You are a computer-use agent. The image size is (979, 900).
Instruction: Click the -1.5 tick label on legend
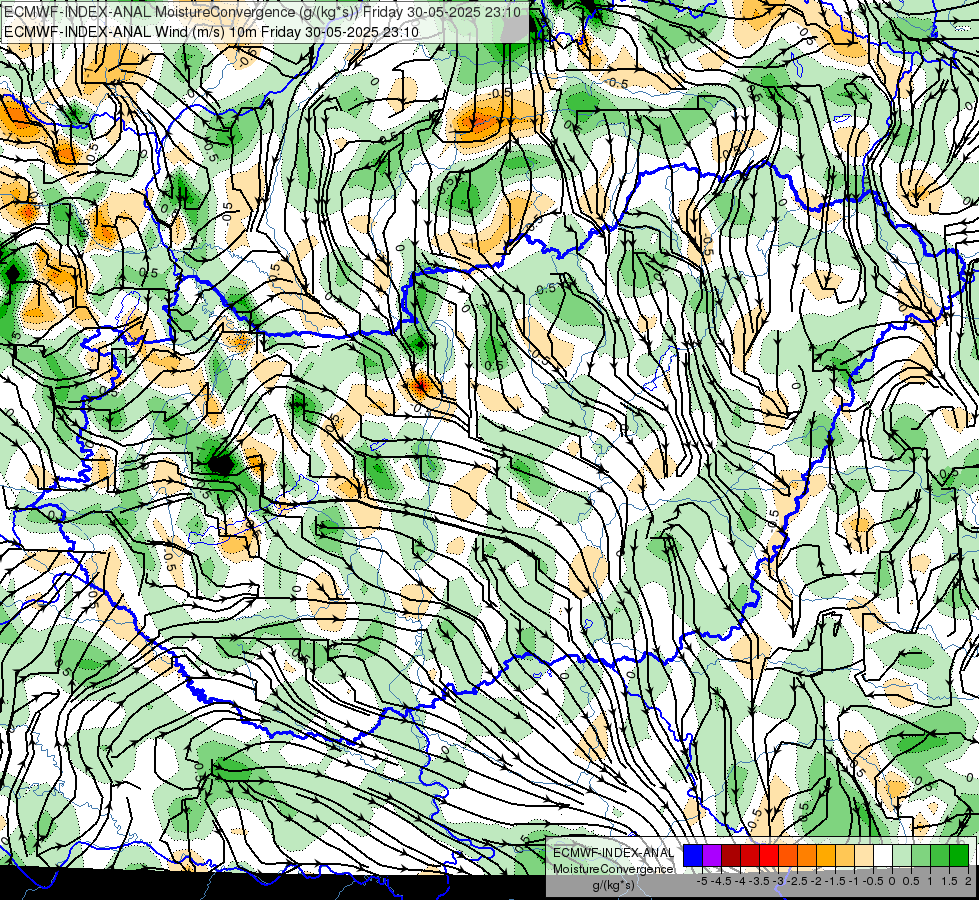pos(835,881)
